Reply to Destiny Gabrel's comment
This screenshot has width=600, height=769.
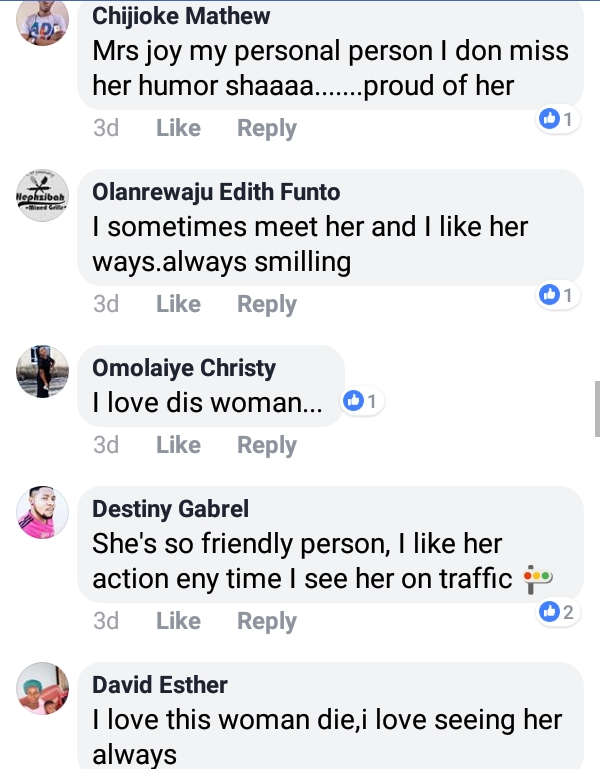click(x=266, y=621)
